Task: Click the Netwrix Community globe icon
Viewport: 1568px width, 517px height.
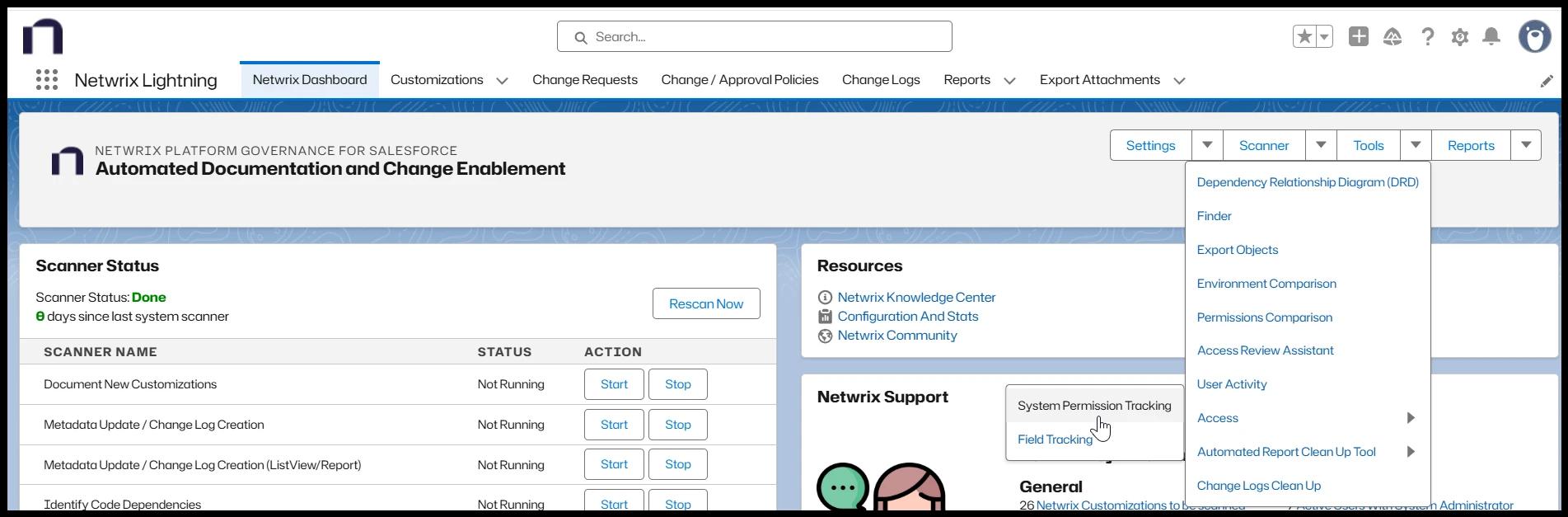Action: coord(825,336)
